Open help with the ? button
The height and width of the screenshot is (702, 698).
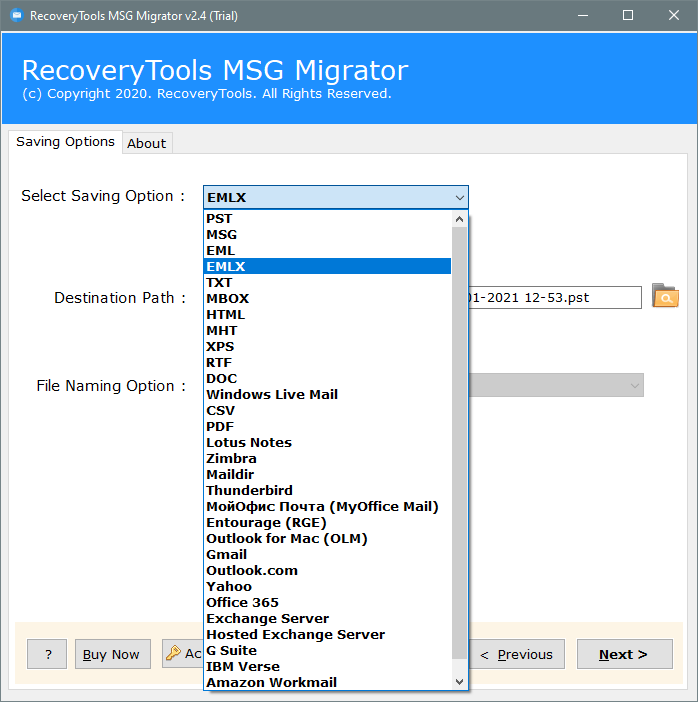[47, 654]
